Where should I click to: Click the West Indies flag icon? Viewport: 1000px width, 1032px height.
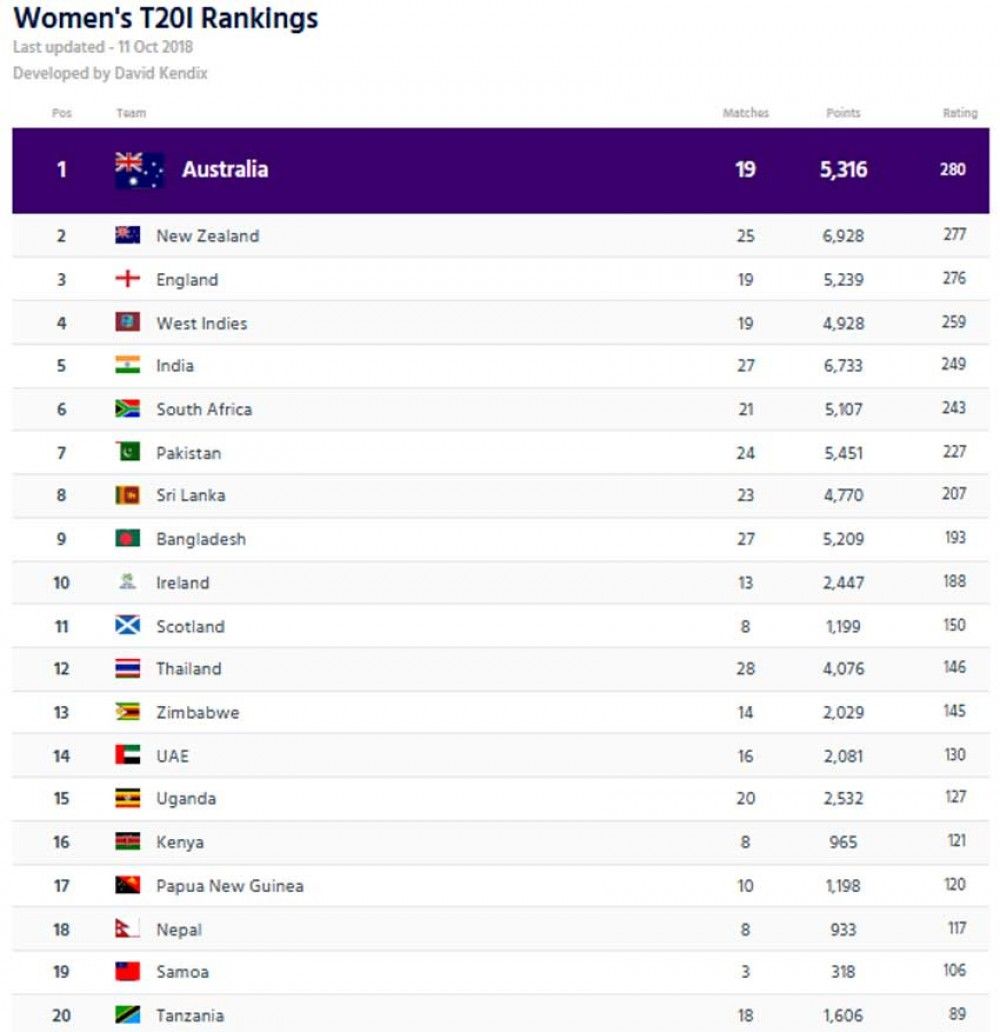(x=127, y=323)
